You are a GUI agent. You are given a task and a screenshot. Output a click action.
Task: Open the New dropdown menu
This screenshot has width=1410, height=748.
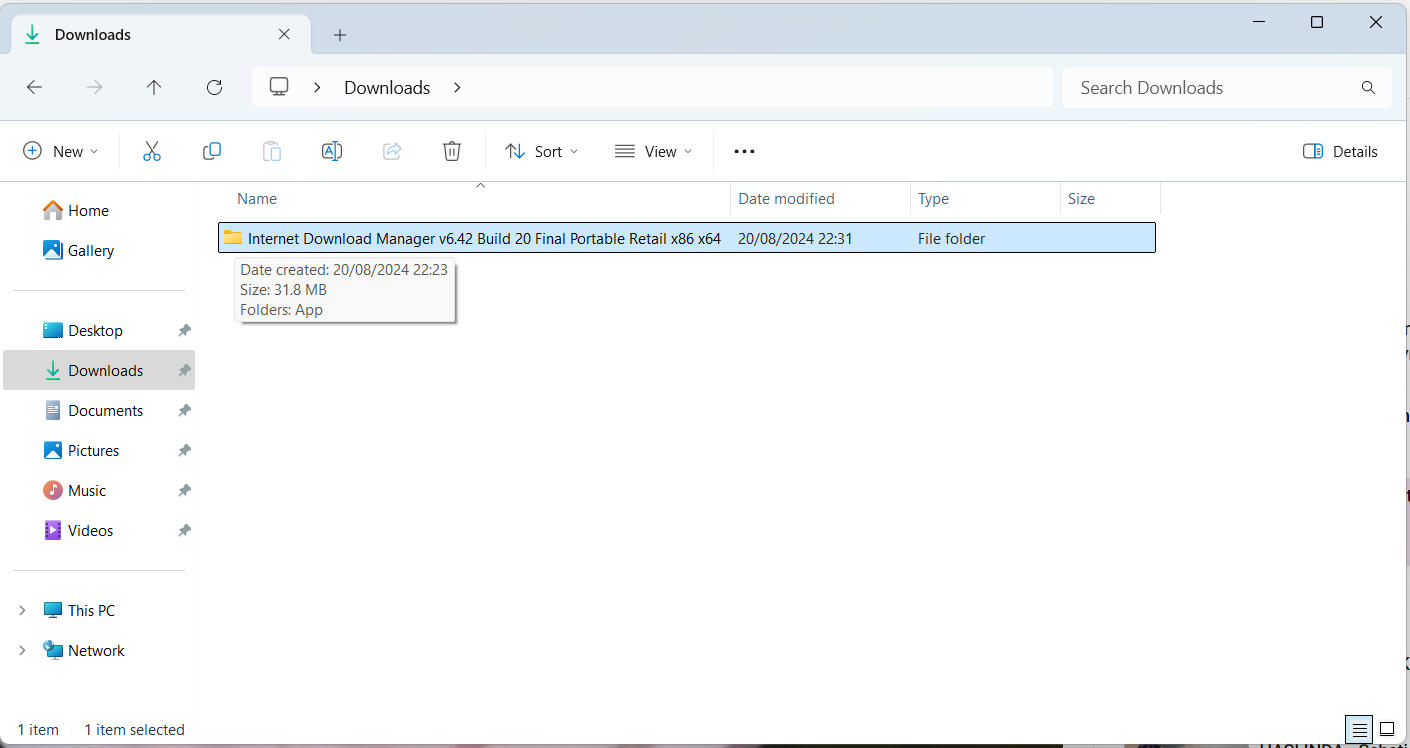(61, 151)
